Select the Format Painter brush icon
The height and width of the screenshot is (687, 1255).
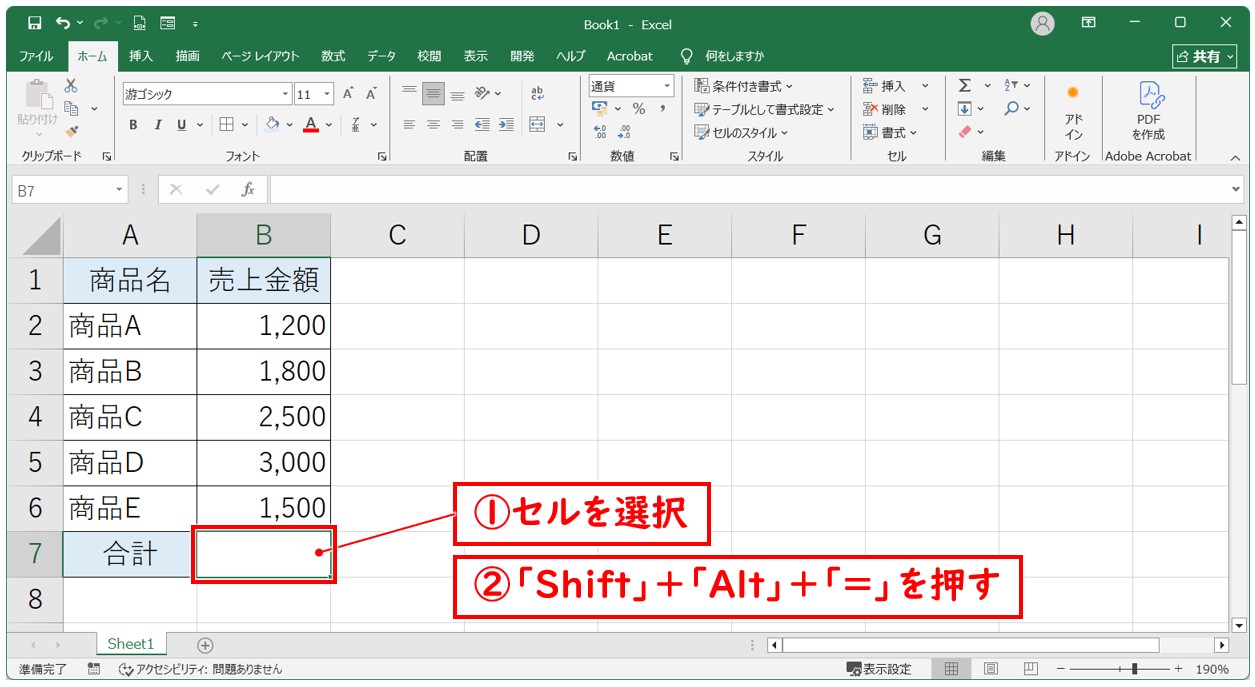(x=71, y=131)
